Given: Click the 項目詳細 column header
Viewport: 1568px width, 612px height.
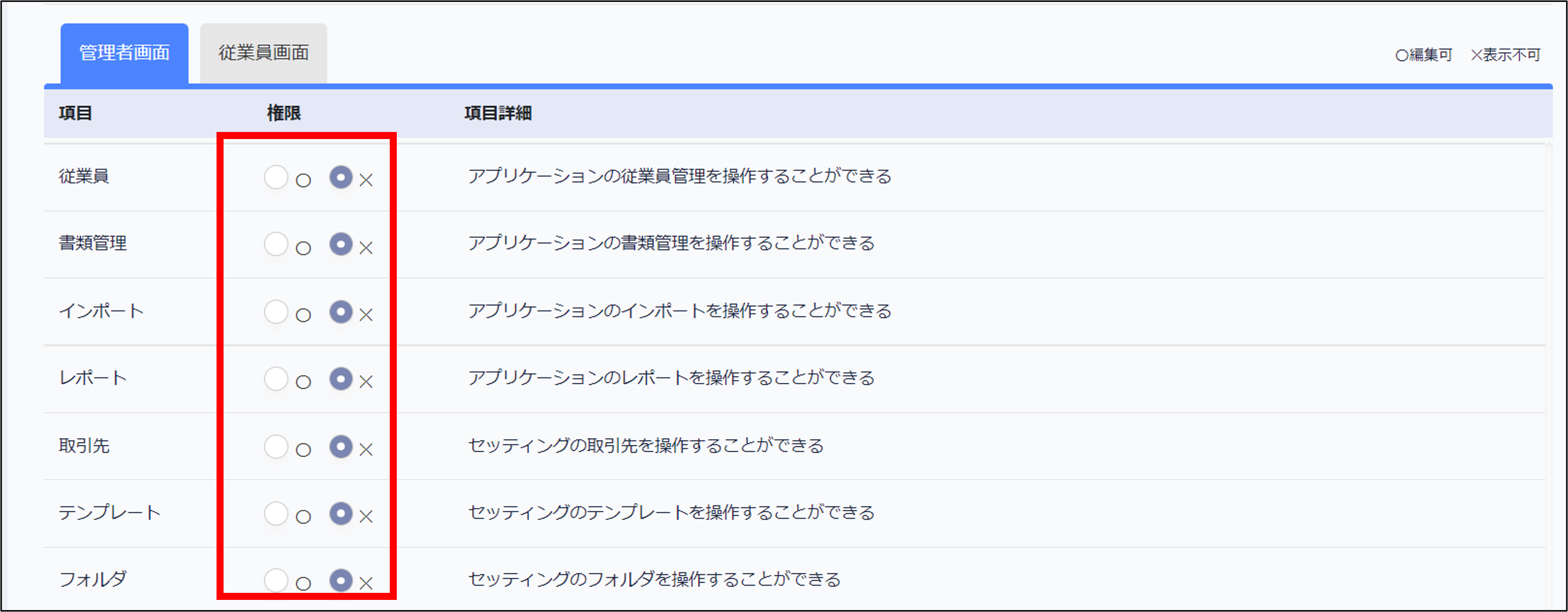Looking at the screenshot, I should point(498,113).
